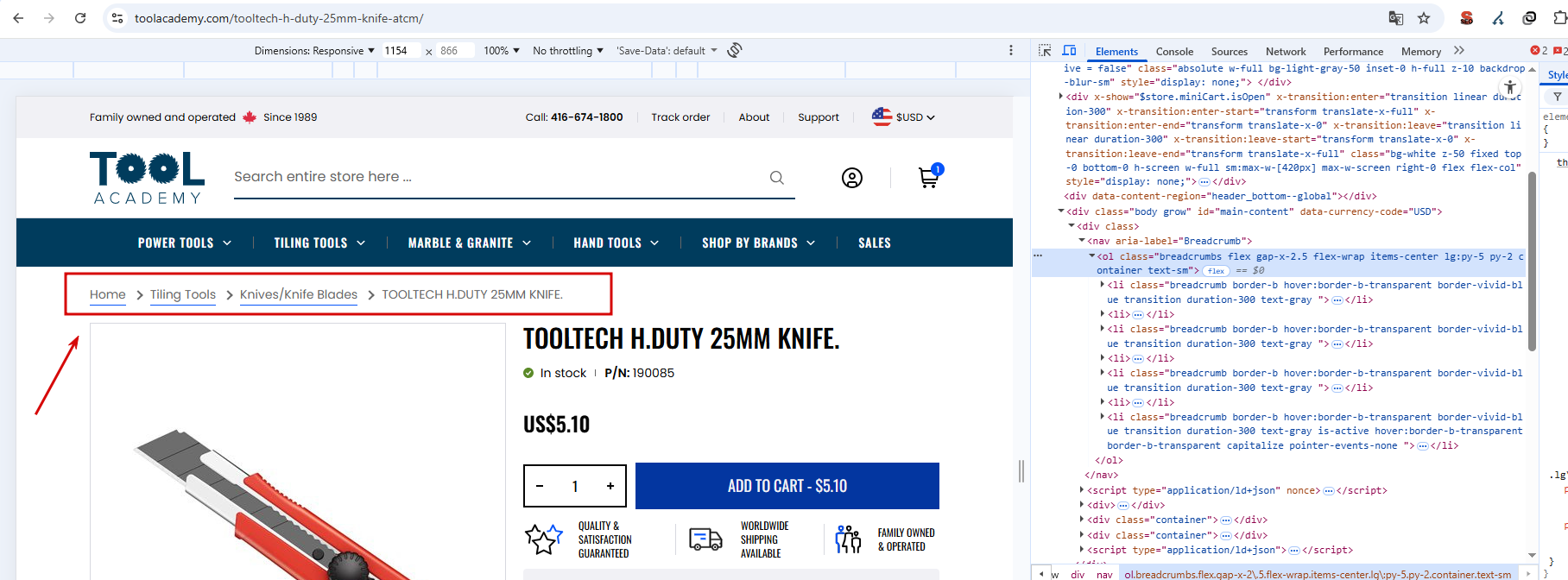Expand the Tiling Tools menu
Image resolution: width=1568 pixels, height=580 pixels.
(319, 243)
